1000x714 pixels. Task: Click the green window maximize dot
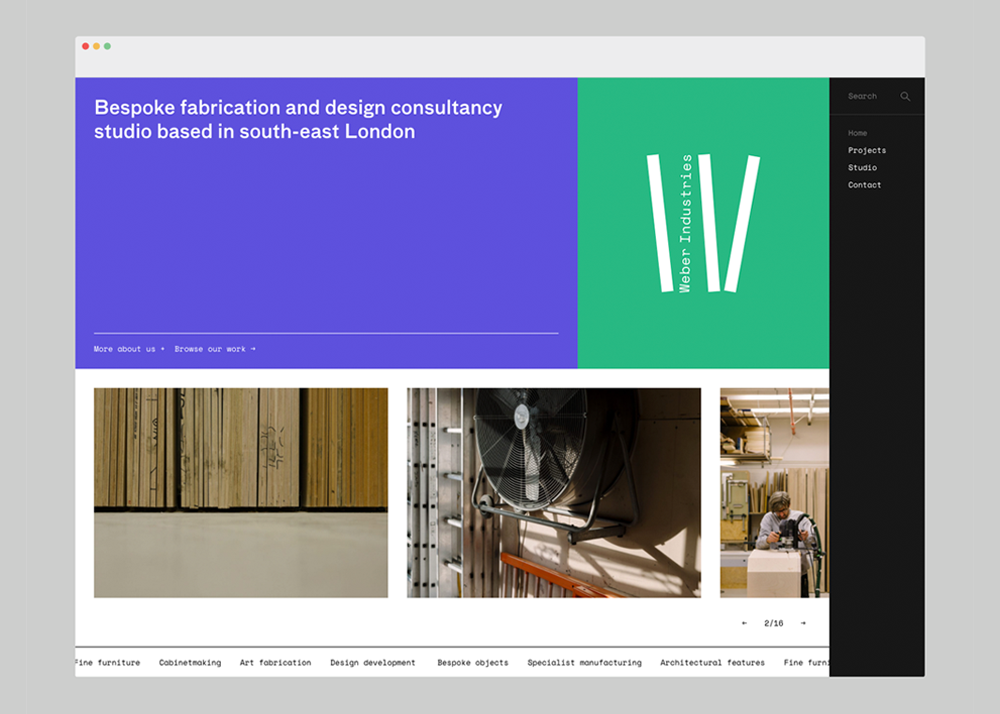click(x=108, y=46)
